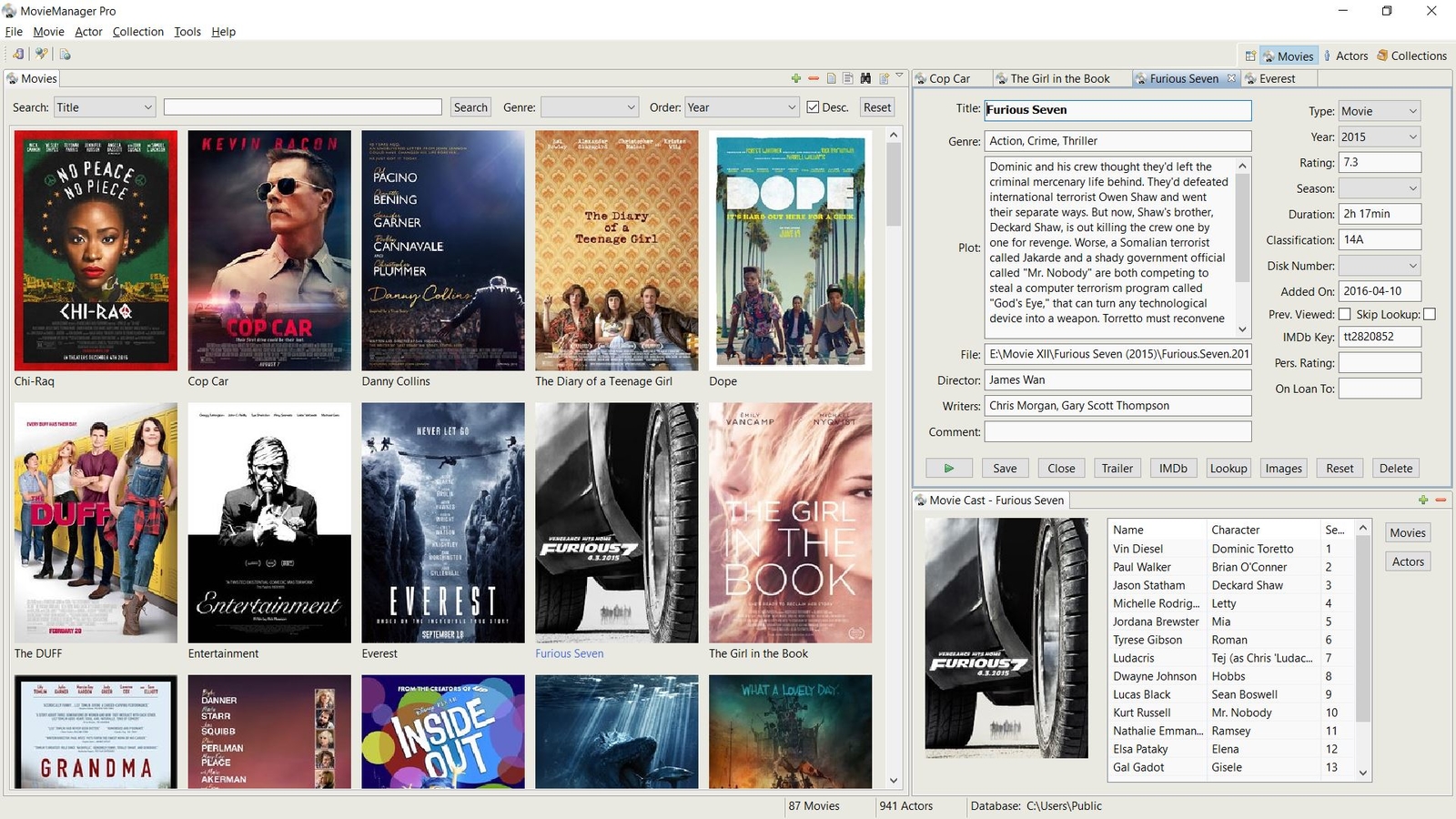Image resolution: width=1456 pixels, height=819 pixels.
Task: Click the Delete button
Action: [x=1396, y=468]
